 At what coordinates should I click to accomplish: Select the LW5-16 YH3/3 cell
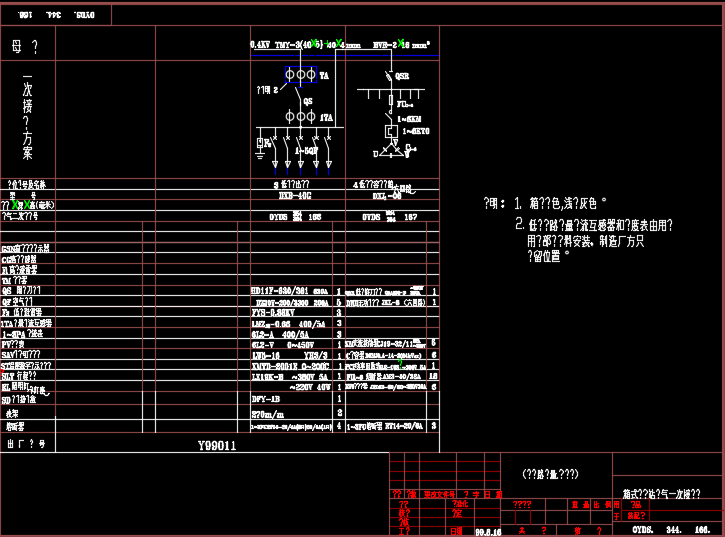[x=290, y=356]
